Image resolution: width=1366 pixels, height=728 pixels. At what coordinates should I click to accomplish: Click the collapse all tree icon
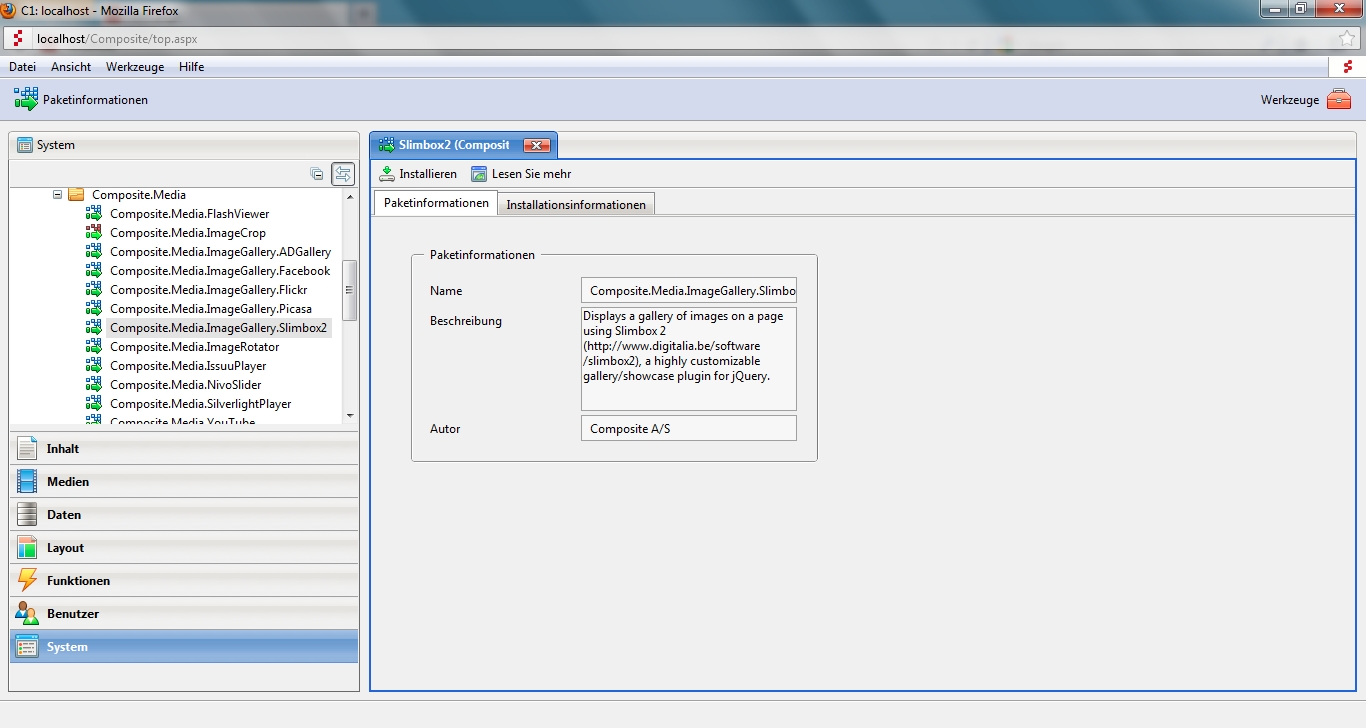(317, 174)
